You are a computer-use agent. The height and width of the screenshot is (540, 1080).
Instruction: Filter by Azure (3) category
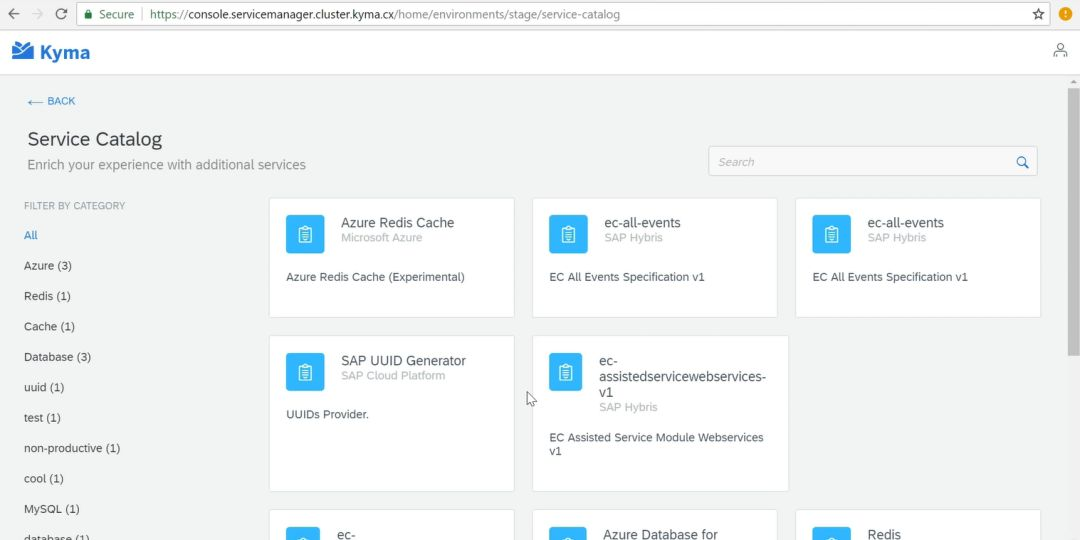pos(48,266)
